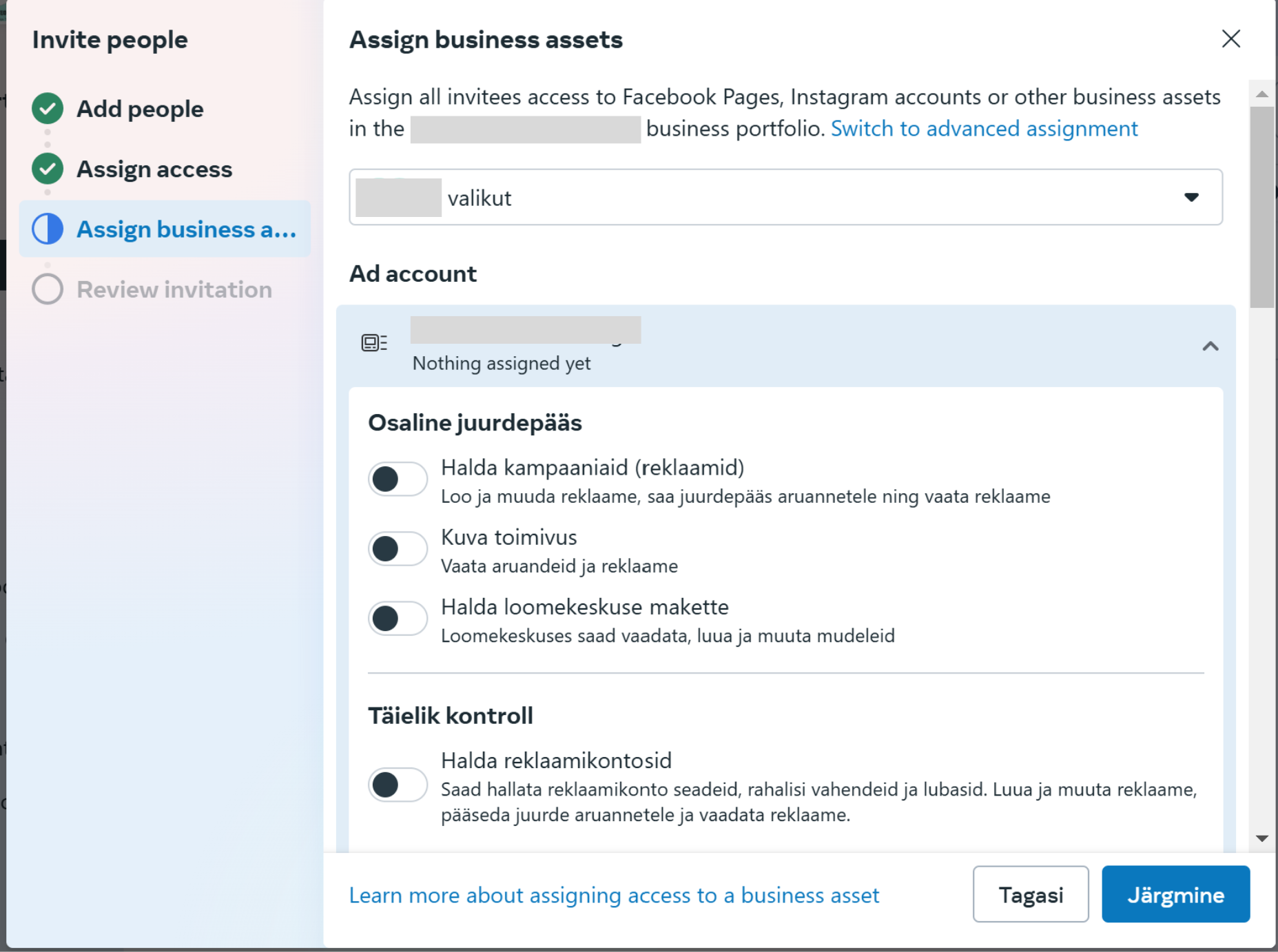Screen dimensions: 1278x952
Task: Click the empty Review invitation circle icon
Action: tap(48, 289)
